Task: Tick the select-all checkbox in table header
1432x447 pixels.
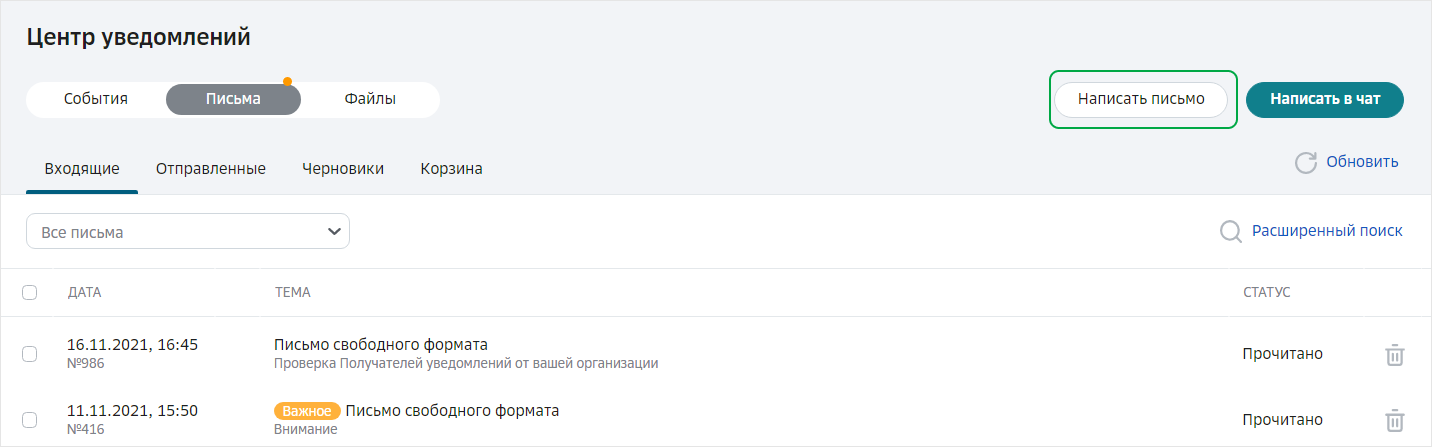Action: pos(29,293)
